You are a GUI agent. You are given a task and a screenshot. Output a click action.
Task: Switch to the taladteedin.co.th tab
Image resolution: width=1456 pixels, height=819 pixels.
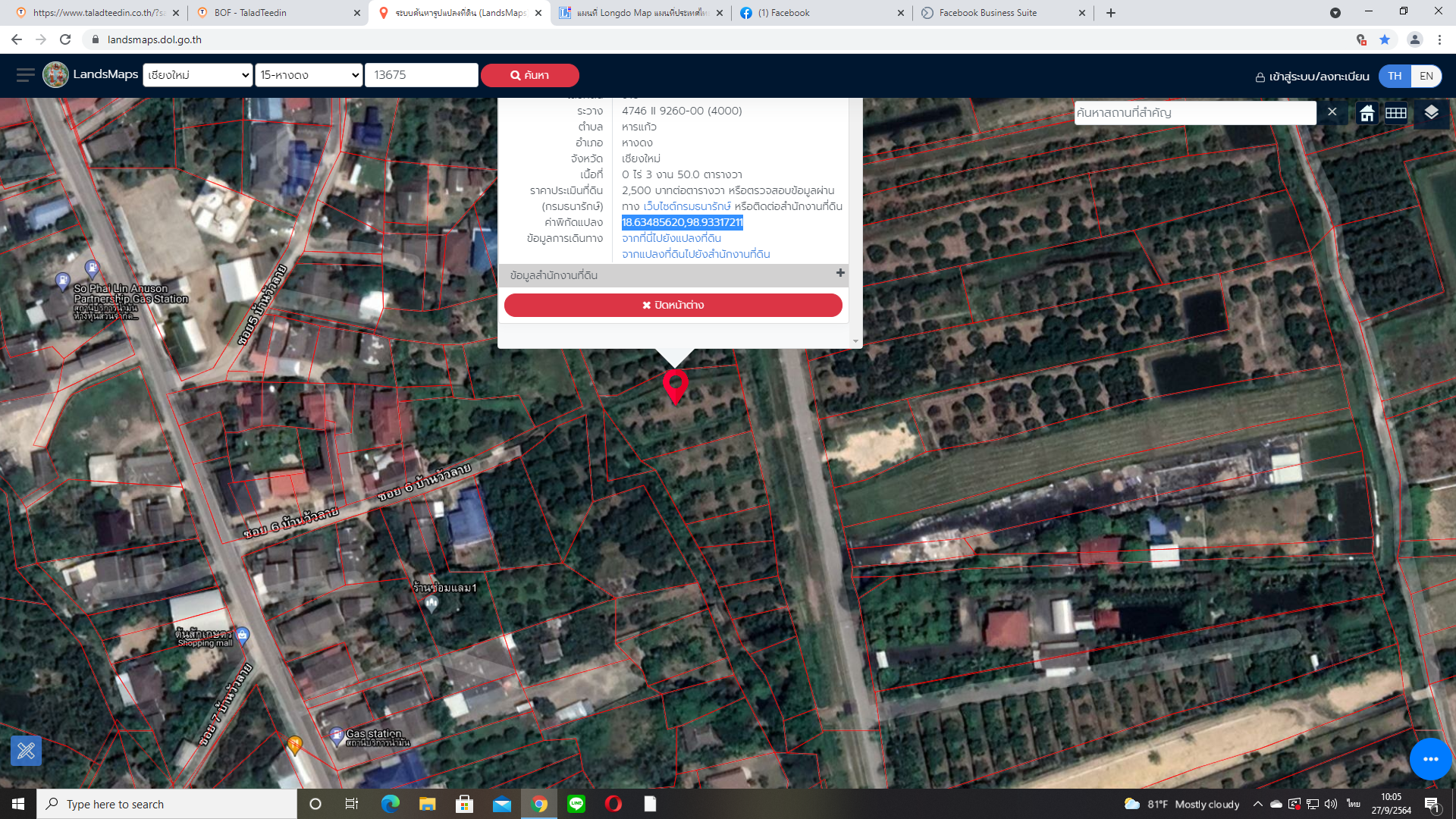coord(97,13)
